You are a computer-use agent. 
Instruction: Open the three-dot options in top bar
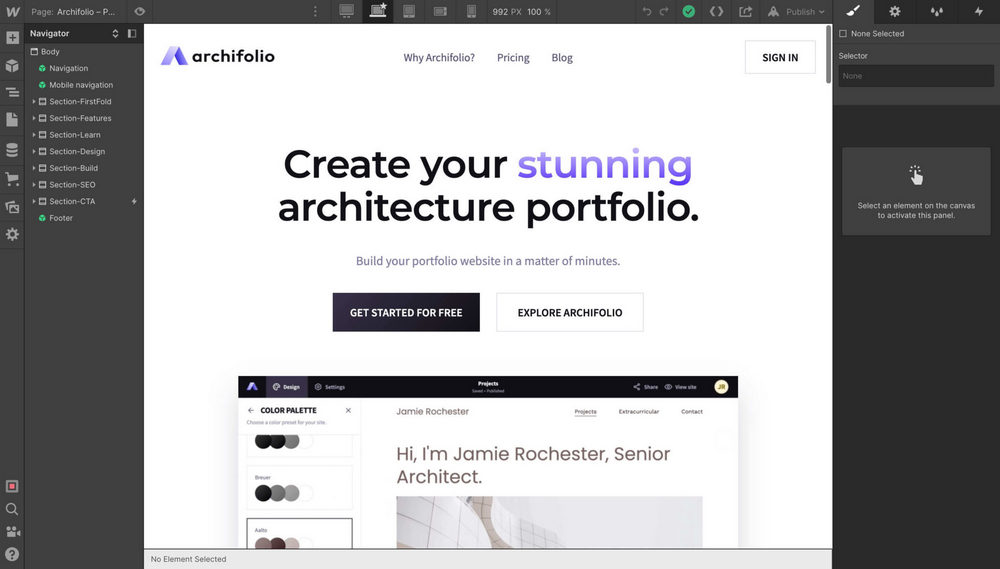click(315, 11)
